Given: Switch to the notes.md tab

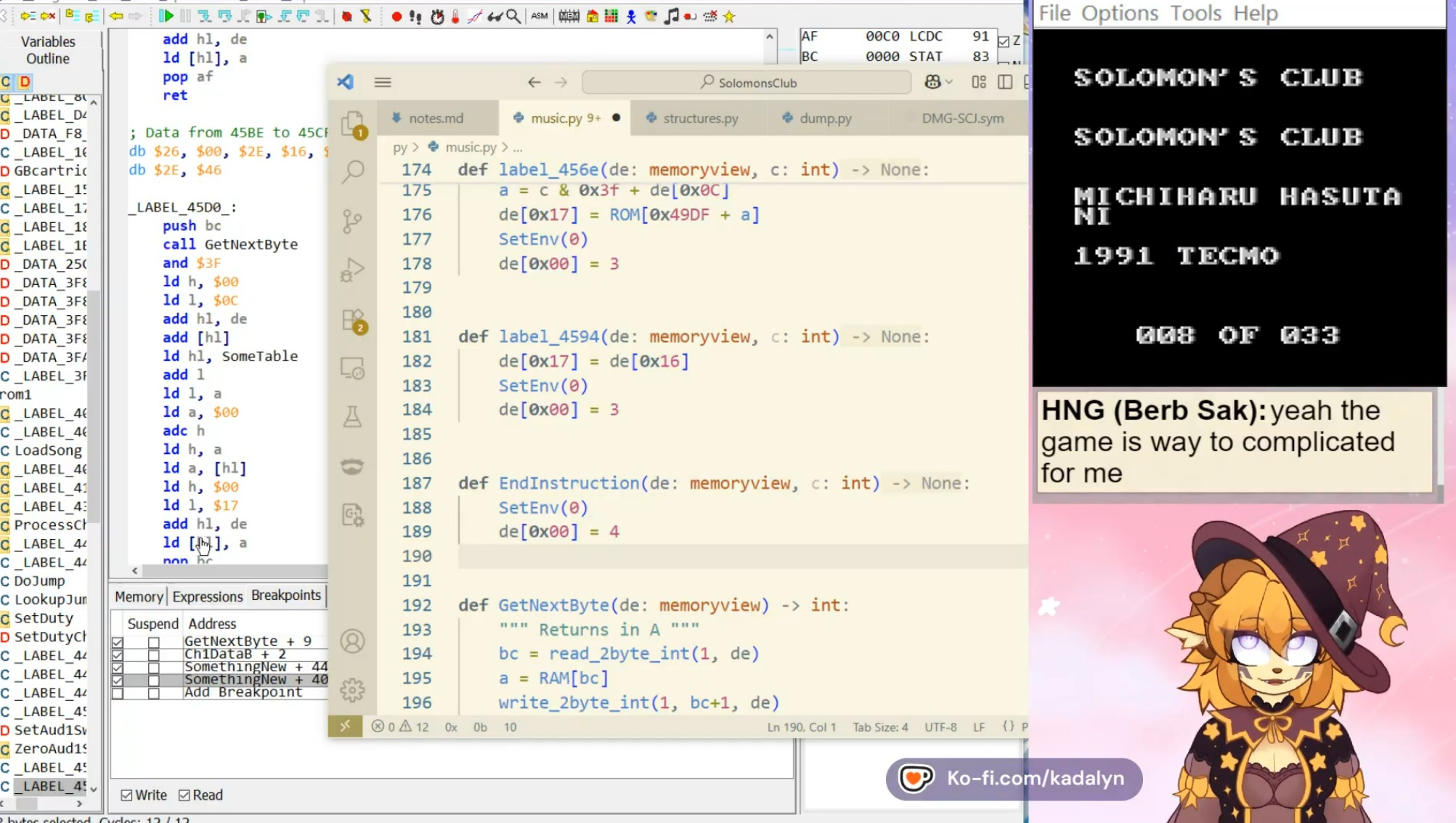Looking at the screenshot, I should pos(436,118).
